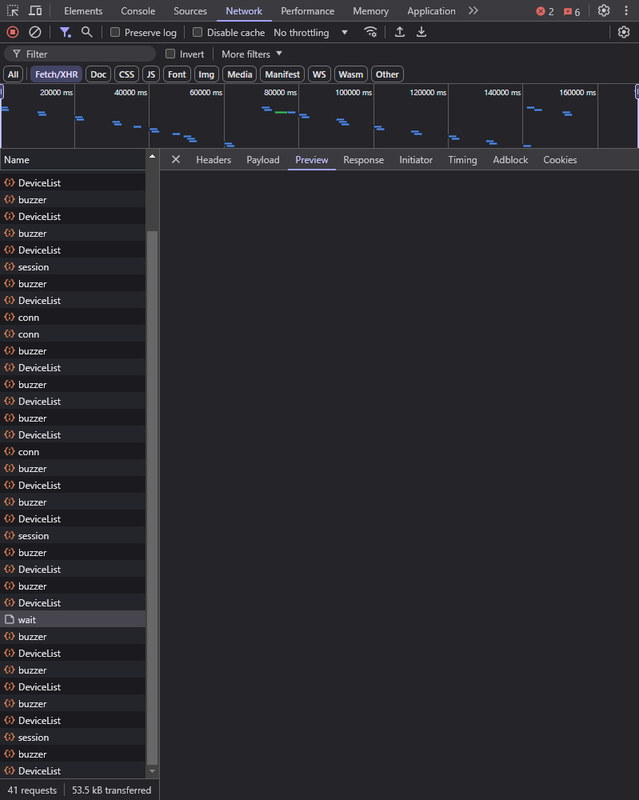
Task: Open the Payload tab
Action: point(263,160)
